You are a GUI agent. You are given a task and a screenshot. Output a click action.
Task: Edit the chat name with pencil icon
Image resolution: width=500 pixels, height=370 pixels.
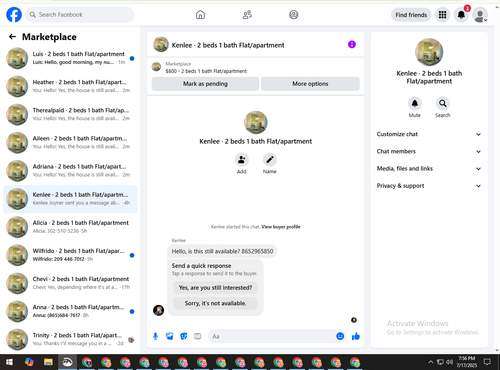pyautogui.click(x=270, y=160)
